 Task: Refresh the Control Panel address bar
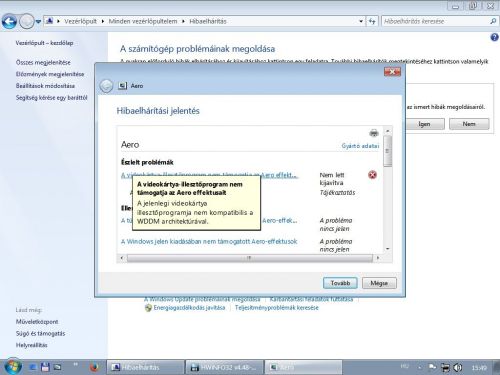click(x=372, y=21)
